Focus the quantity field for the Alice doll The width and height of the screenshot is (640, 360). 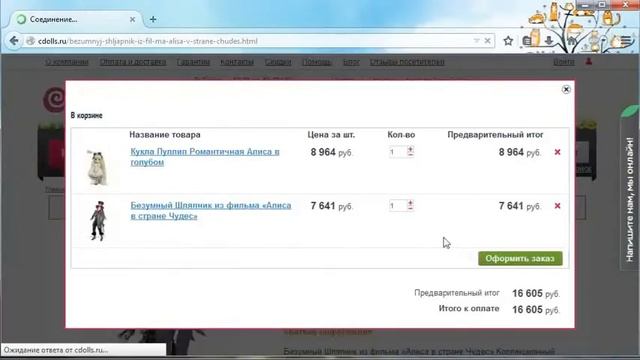398,152
